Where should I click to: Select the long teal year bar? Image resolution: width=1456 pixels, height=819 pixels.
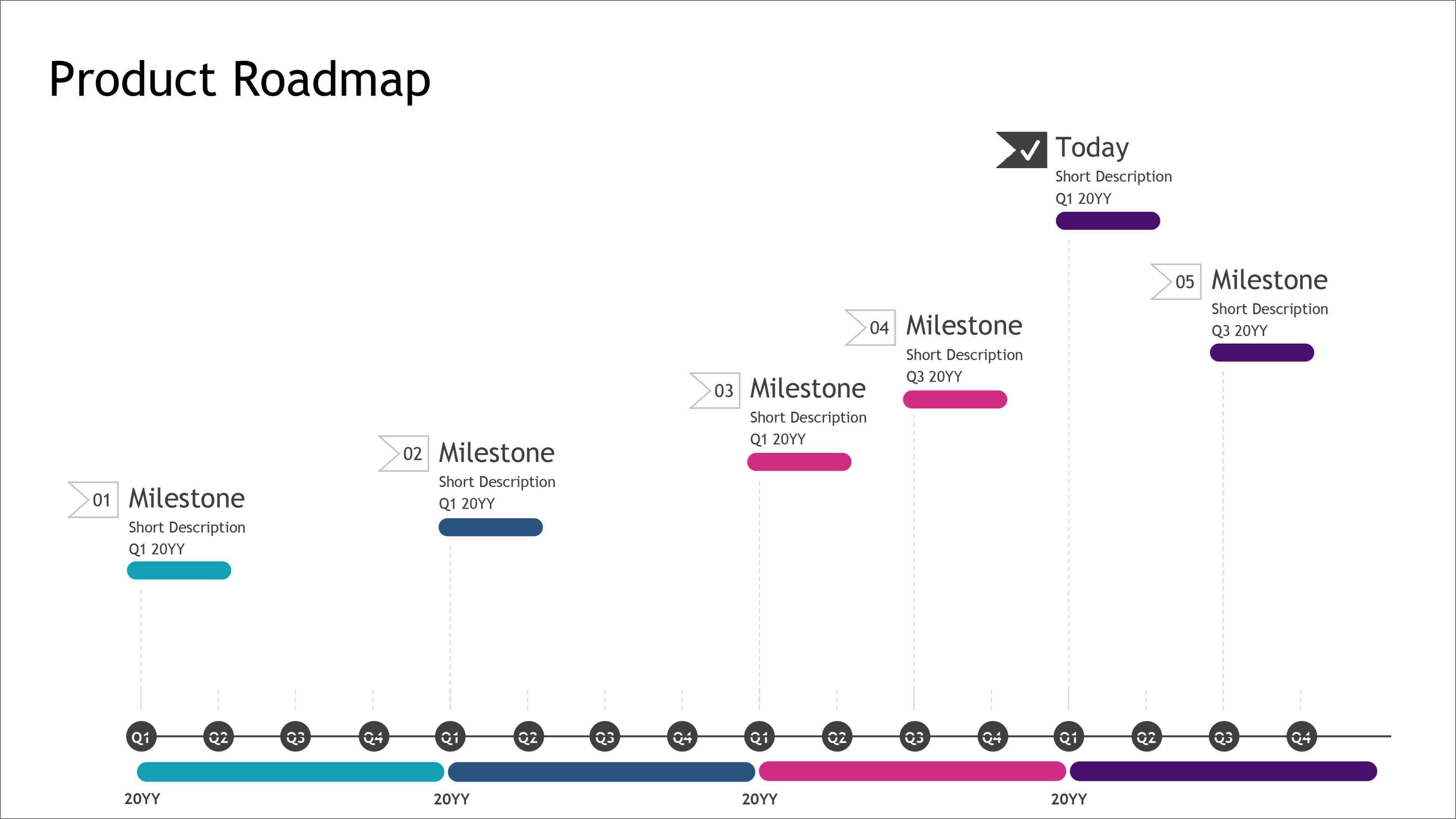click(x=290, y=771)
